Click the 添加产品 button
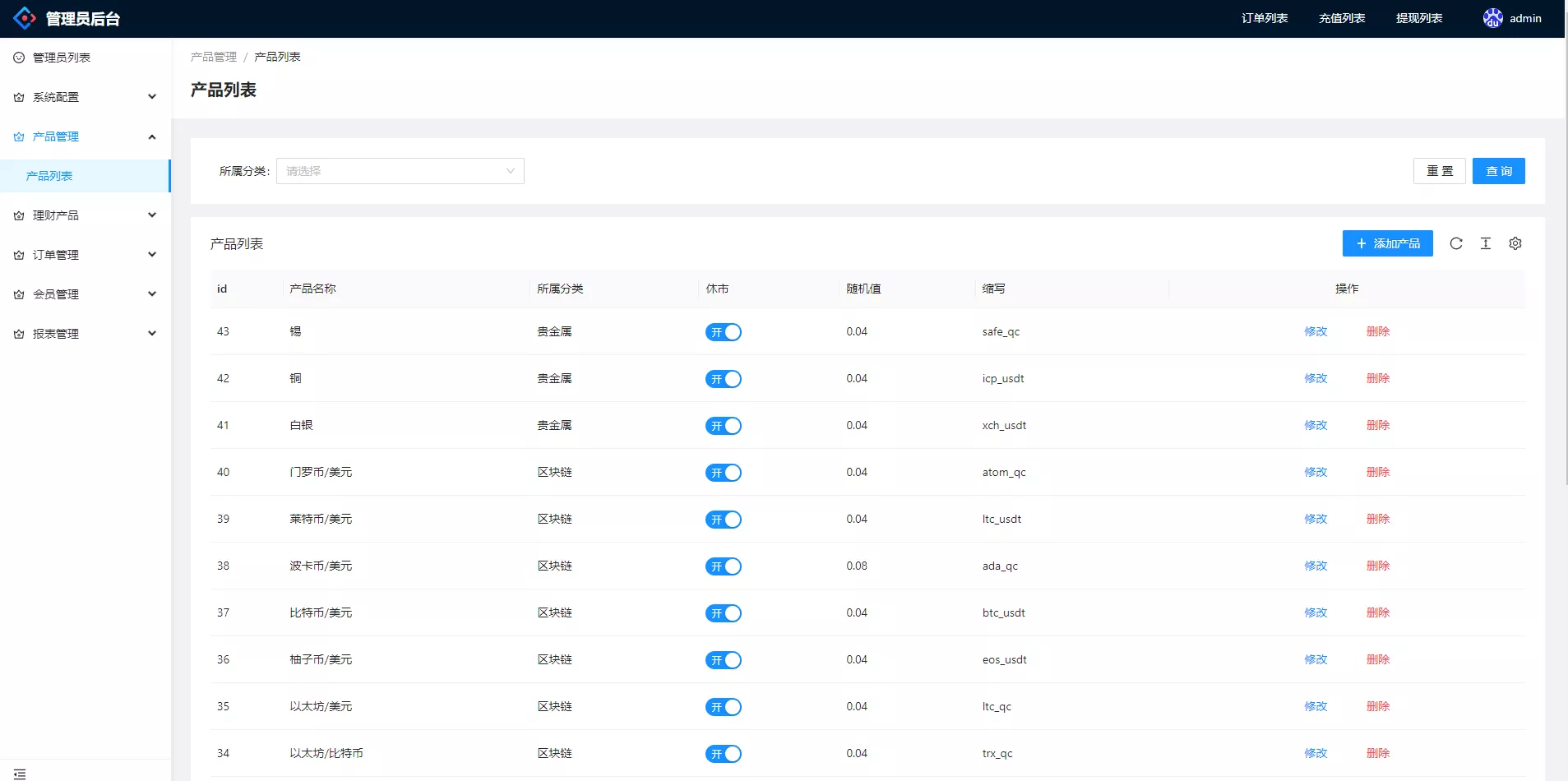The image size is (1568, 781). (x=1388, y=243)
